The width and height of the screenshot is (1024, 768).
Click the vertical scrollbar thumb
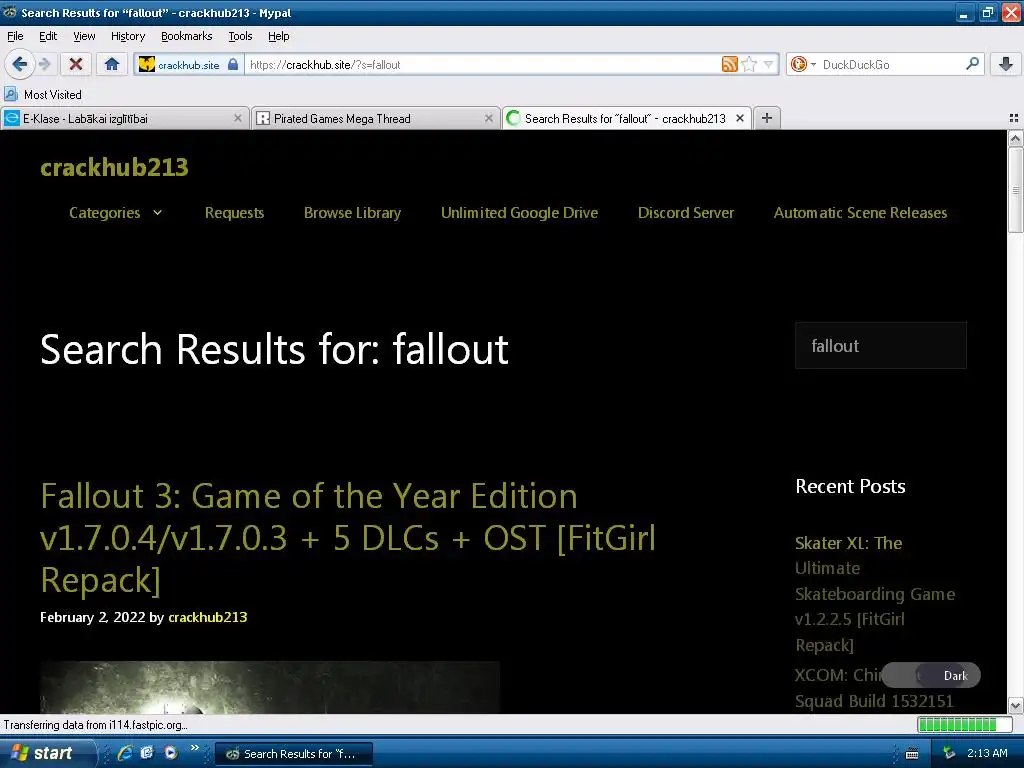[1015, 189]
